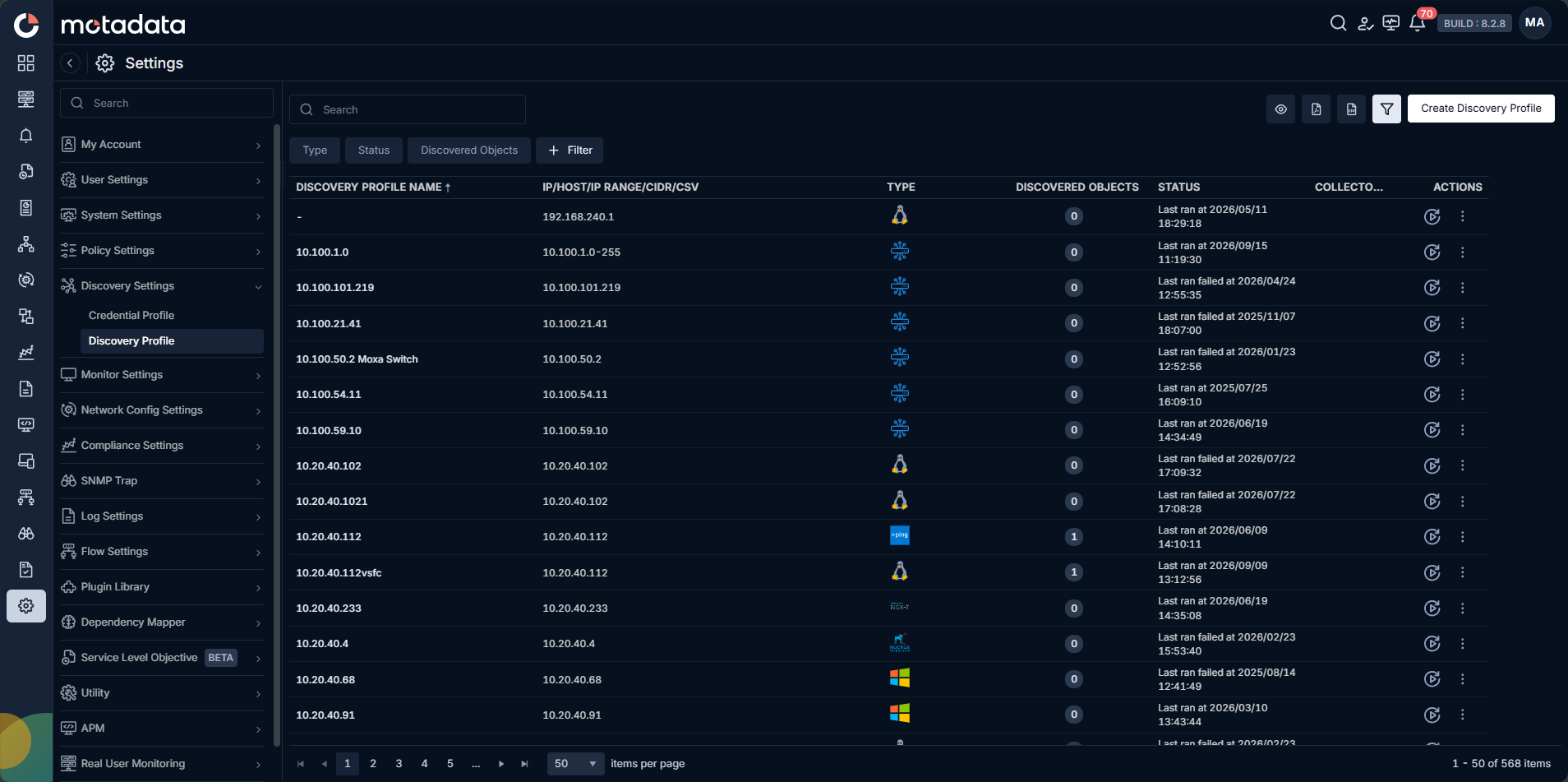Go to page 2

(373, 764)
